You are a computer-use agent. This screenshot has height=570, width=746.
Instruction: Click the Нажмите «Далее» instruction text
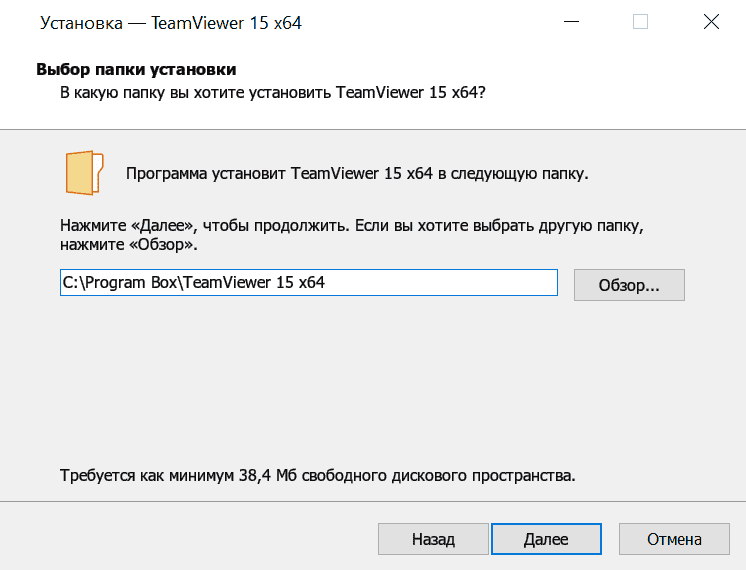coord(352,235)
